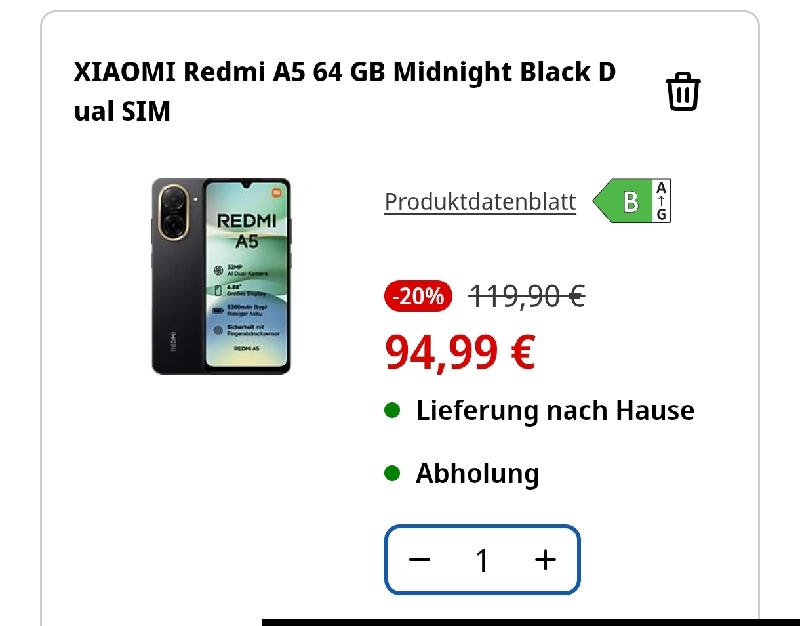This screenshot has width=800, height=626.
Task: Click the crossed-out 119,90 € price
Action: (527, 296)
